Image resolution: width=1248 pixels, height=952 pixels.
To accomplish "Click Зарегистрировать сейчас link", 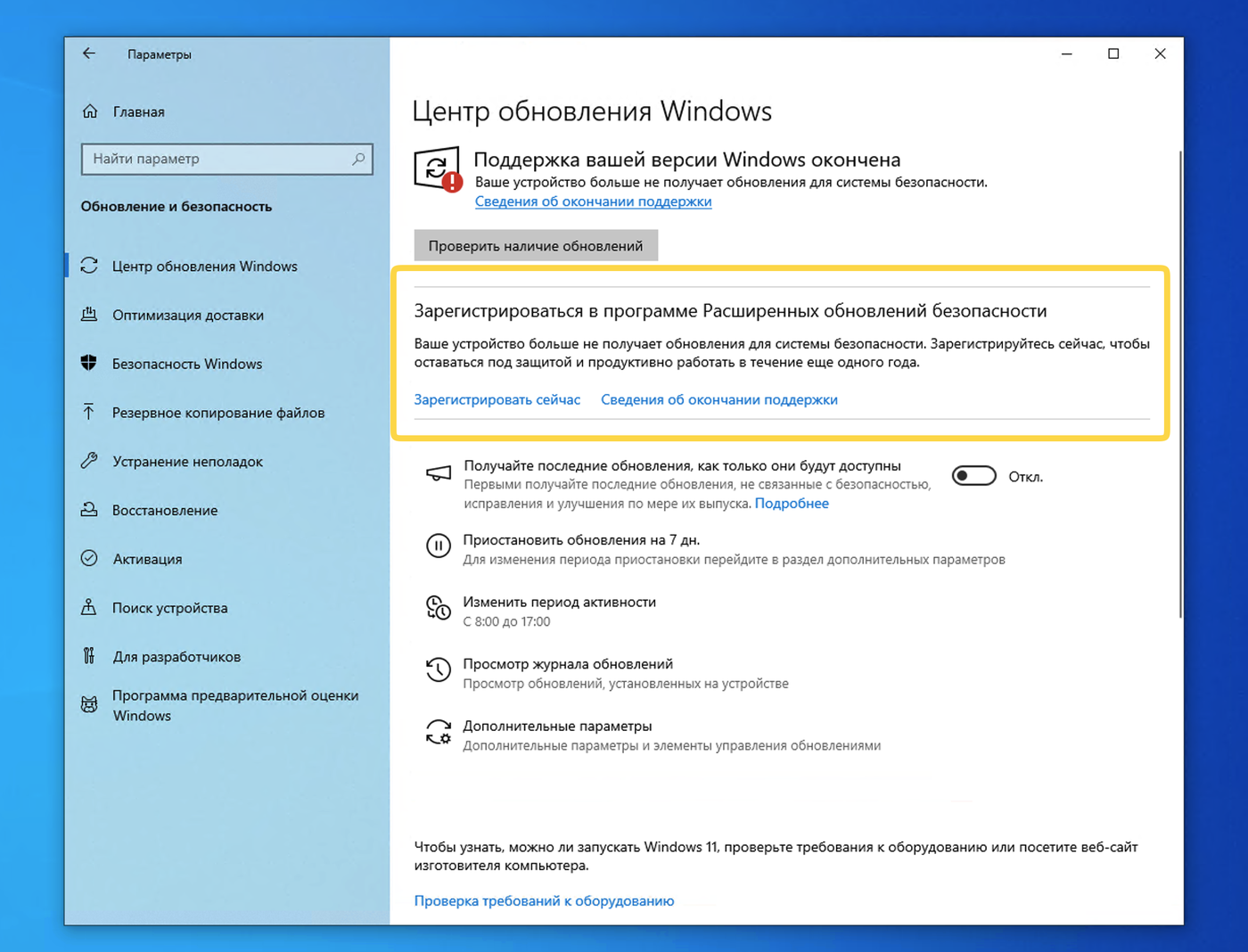I will click(497, 399).
